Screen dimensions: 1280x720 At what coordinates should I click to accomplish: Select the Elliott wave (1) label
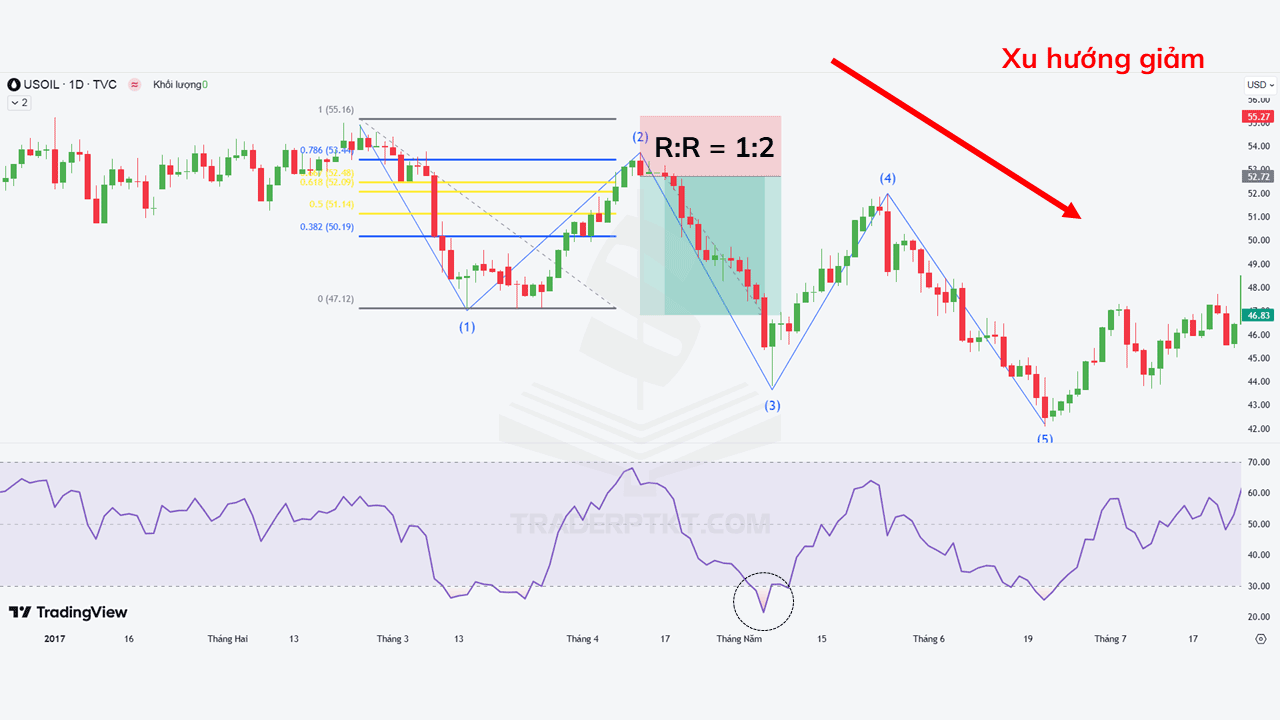point(467,327)
